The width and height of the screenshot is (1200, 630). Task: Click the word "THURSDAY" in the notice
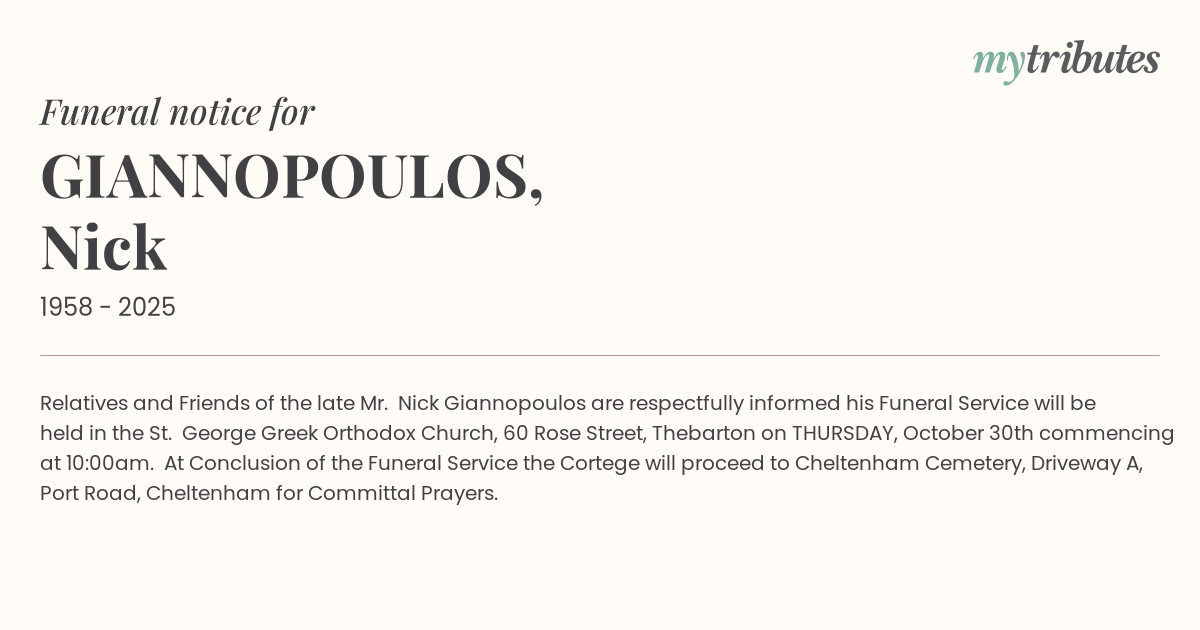(x=841, y=434)
